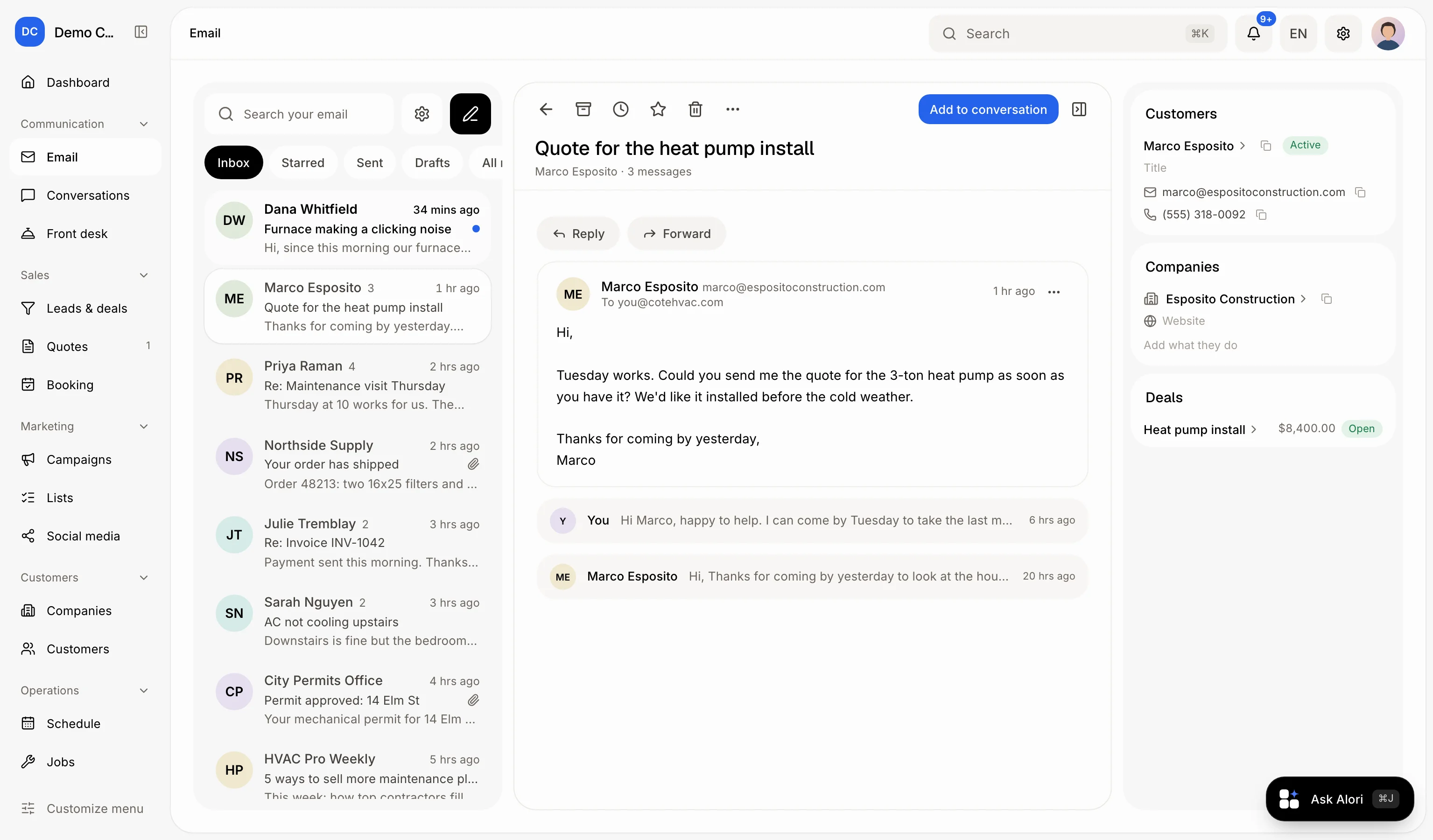Collapse the right side details panel
This screenshot has width=1433, height=840.
tap(1079, 109)
